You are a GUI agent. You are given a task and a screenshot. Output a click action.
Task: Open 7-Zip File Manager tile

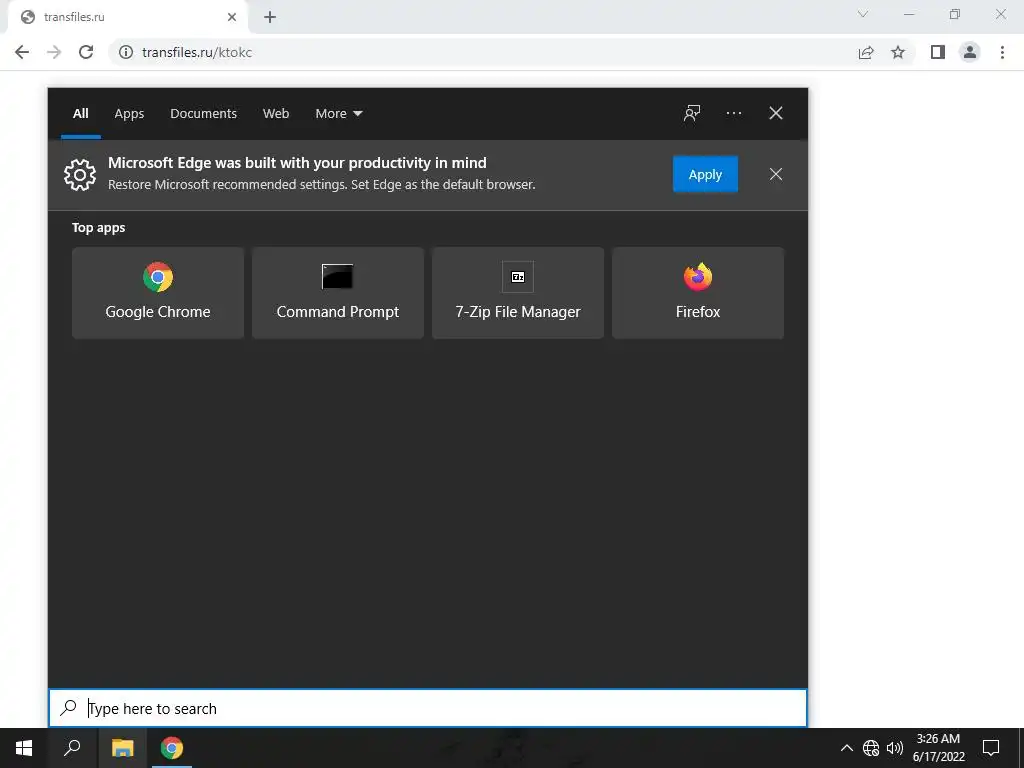pos(518,293)
